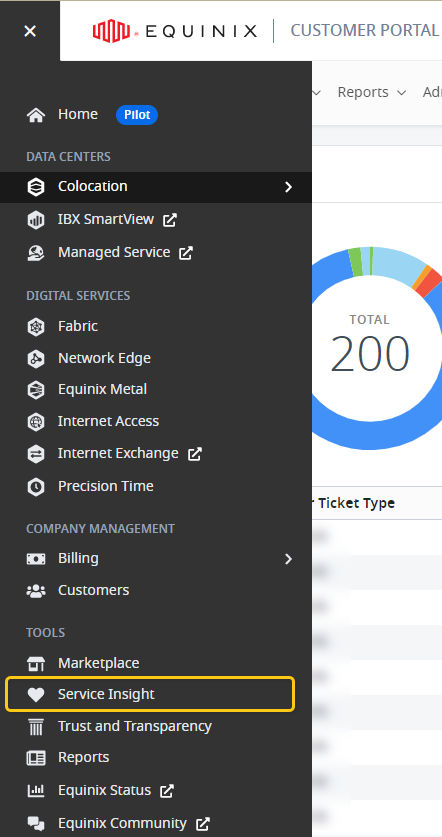Viewport: 442px width, 837px height.
Task: Click the Fabric hexagon icon
Action: click(36, 326)
